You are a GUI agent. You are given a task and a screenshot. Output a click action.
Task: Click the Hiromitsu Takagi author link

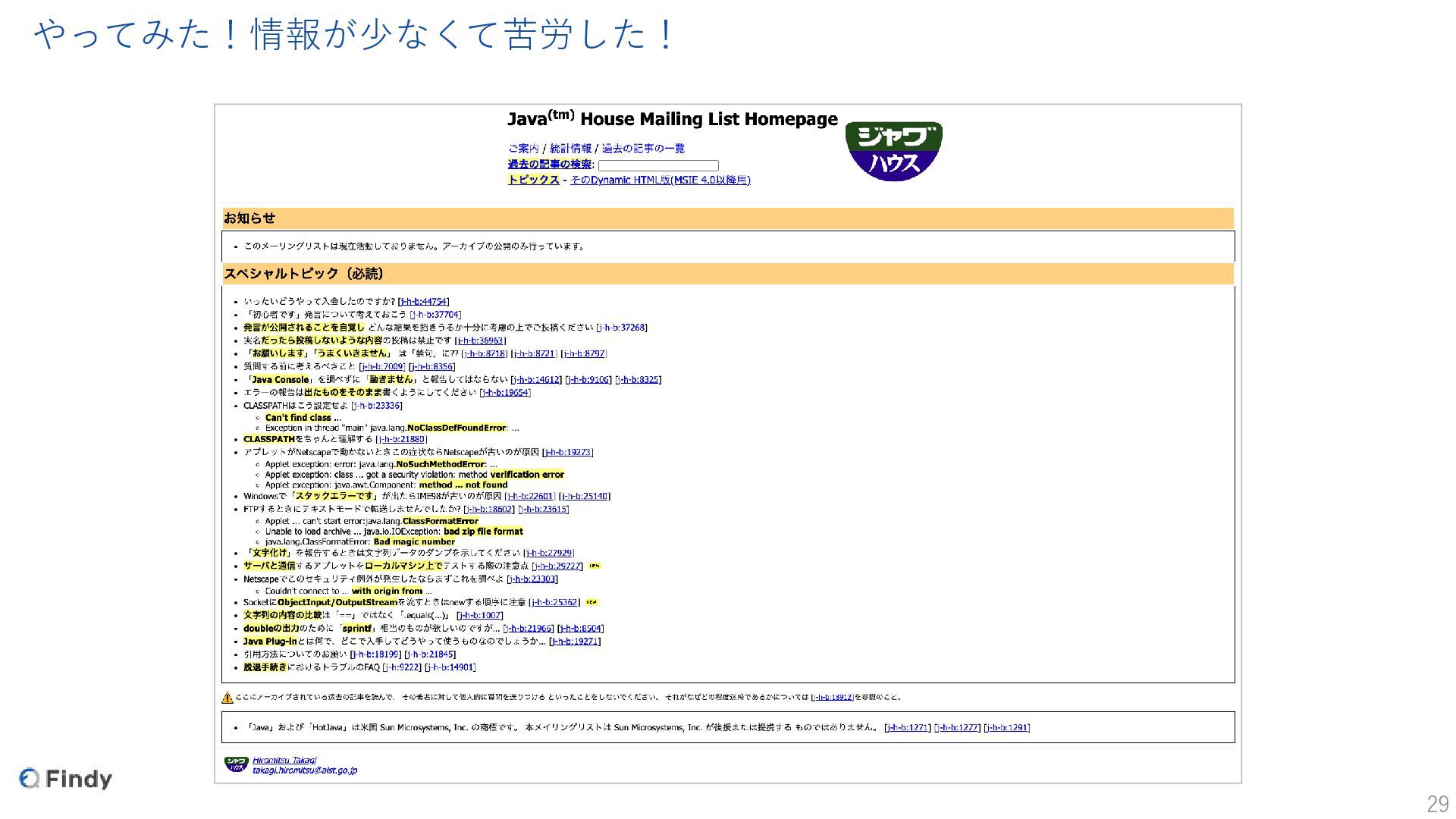coord(284,760)
